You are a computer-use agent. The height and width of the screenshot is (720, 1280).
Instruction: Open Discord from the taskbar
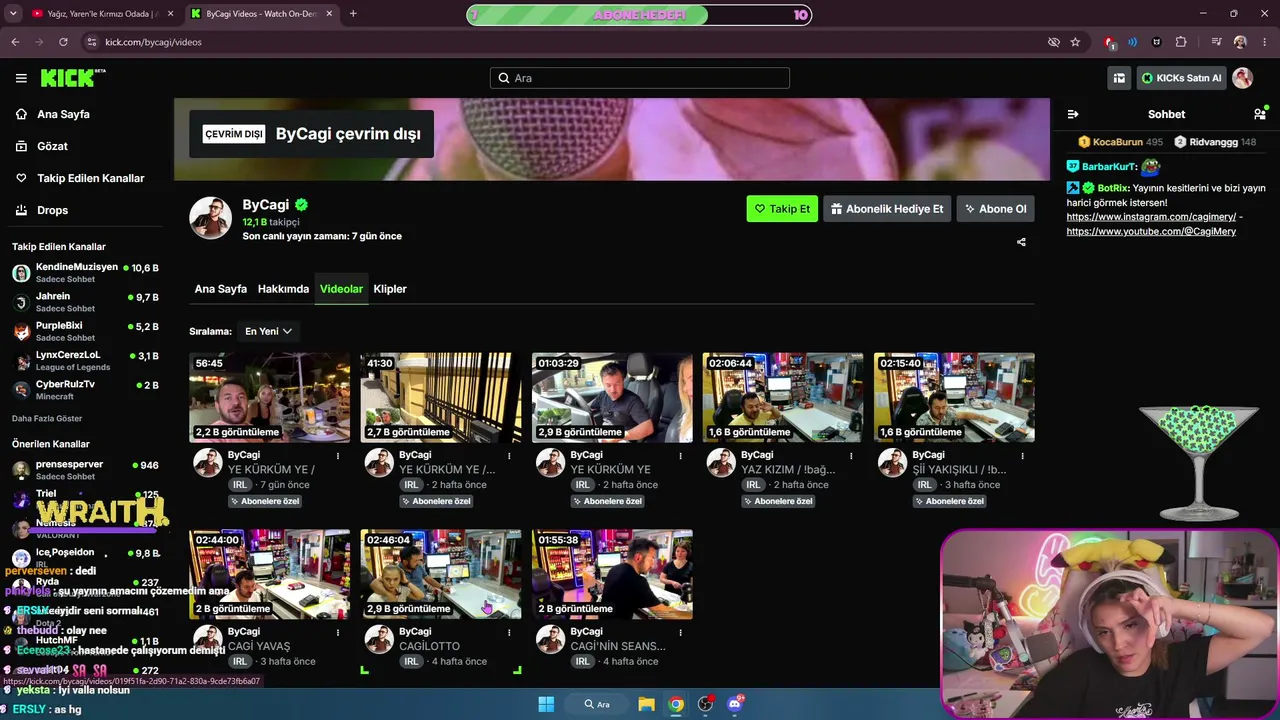tap(735, 704)
